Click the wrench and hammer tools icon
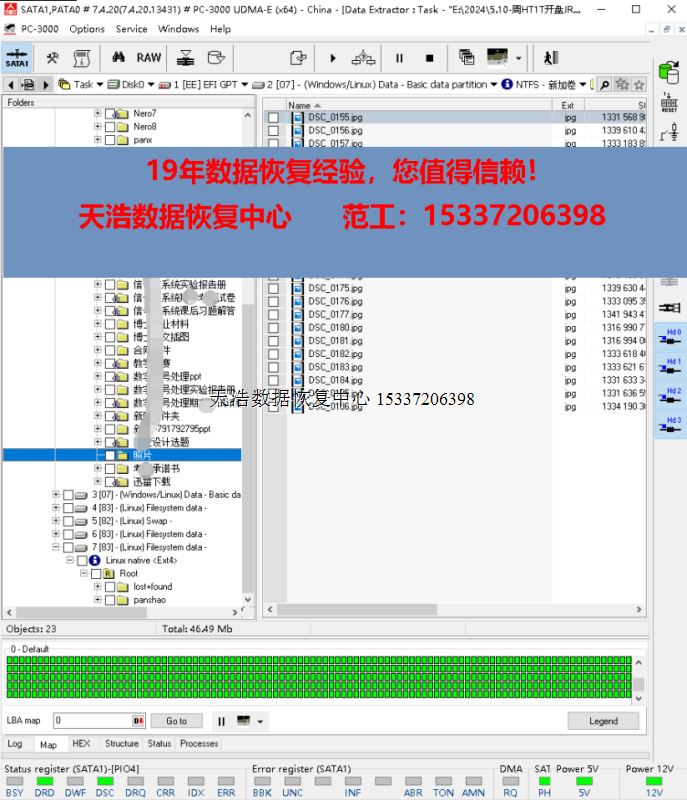This screenshot has height=800, width=687. click(x=53, y=58)
